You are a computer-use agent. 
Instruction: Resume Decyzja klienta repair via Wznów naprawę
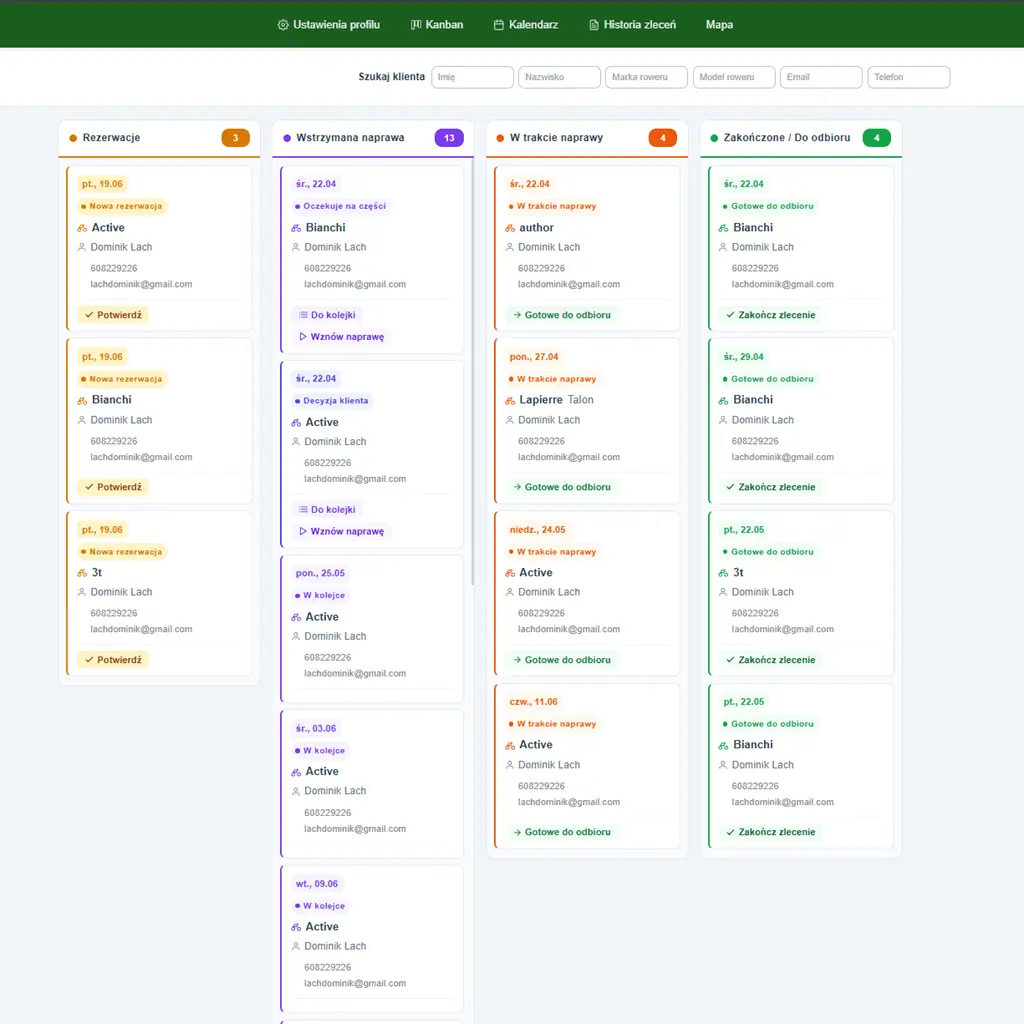click(x=341, y=532)
